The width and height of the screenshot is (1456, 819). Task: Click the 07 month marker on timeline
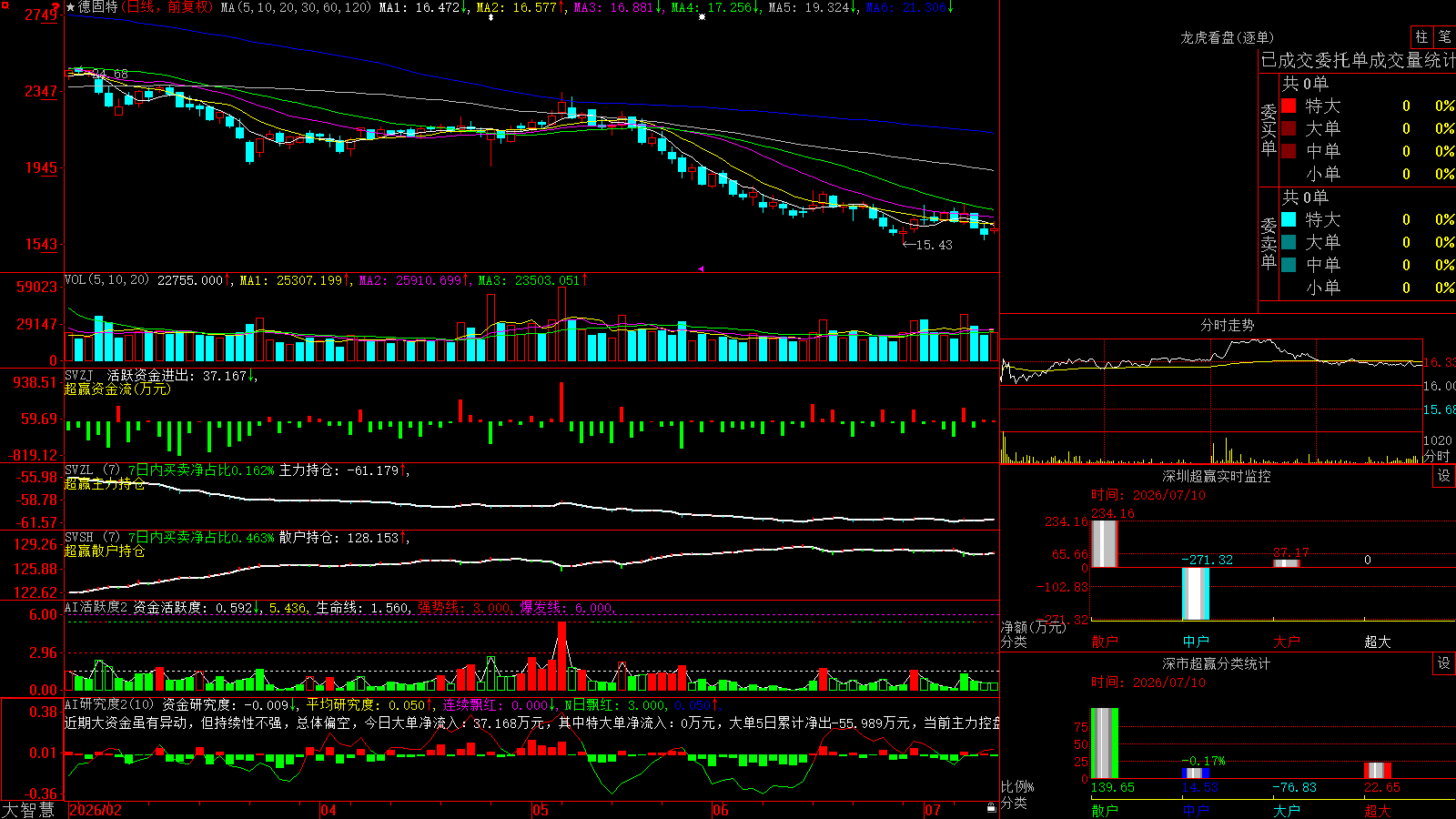pyautogui.click(x=933, y=810)
